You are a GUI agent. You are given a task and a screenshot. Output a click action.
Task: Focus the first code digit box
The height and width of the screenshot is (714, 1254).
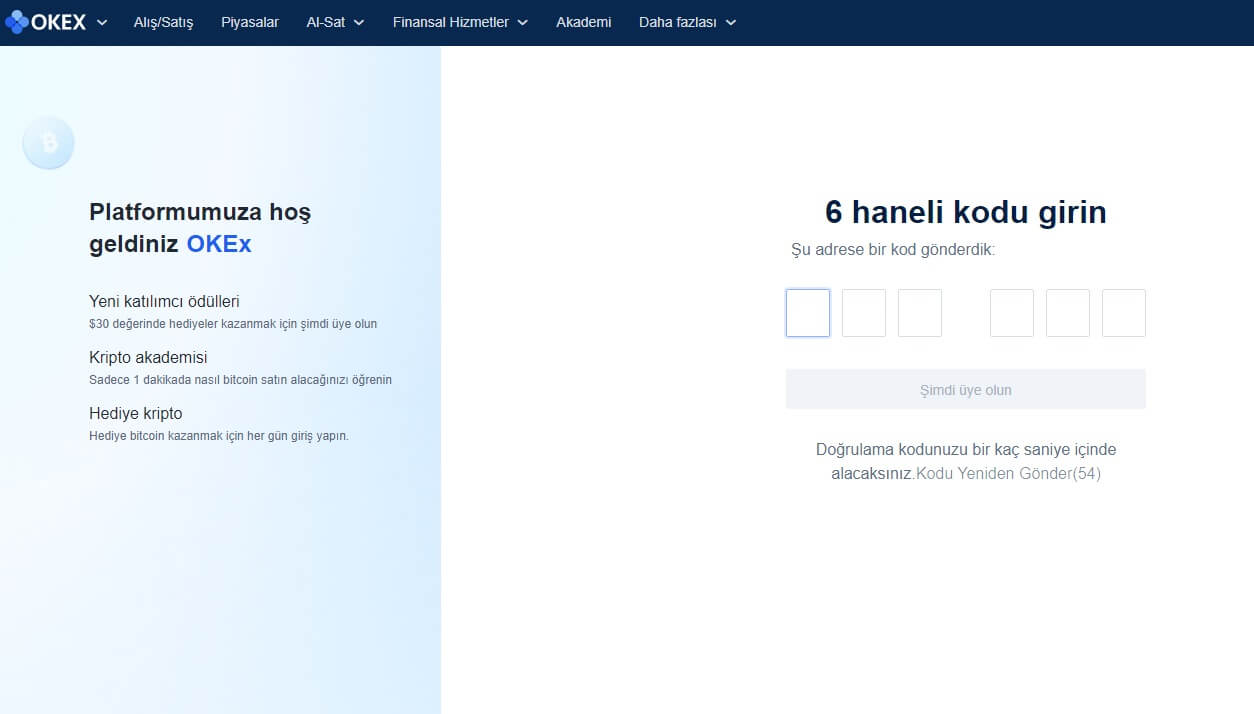[808, 313]
